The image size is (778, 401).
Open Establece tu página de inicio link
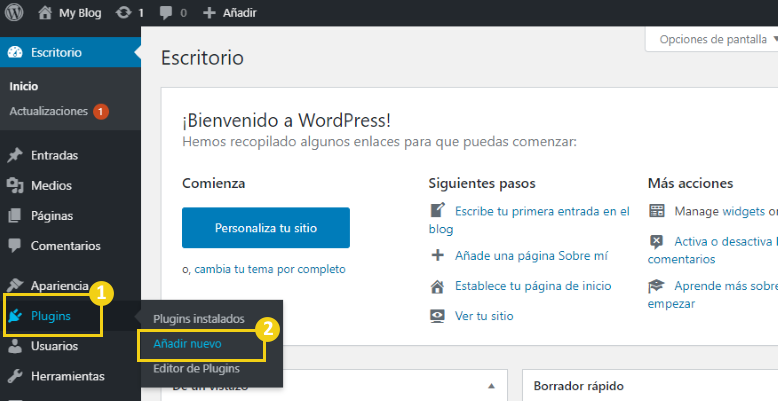[533, 286]
